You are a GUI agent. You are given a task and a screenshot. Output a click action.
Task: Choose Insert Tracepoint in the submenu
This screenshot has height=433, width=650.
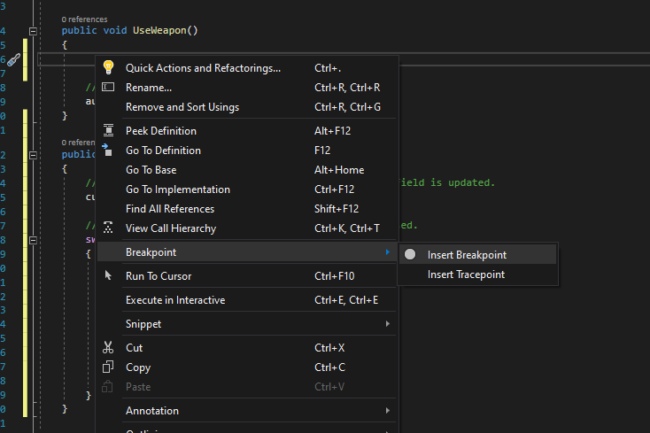pyautogui.click(x=478, y=274)
